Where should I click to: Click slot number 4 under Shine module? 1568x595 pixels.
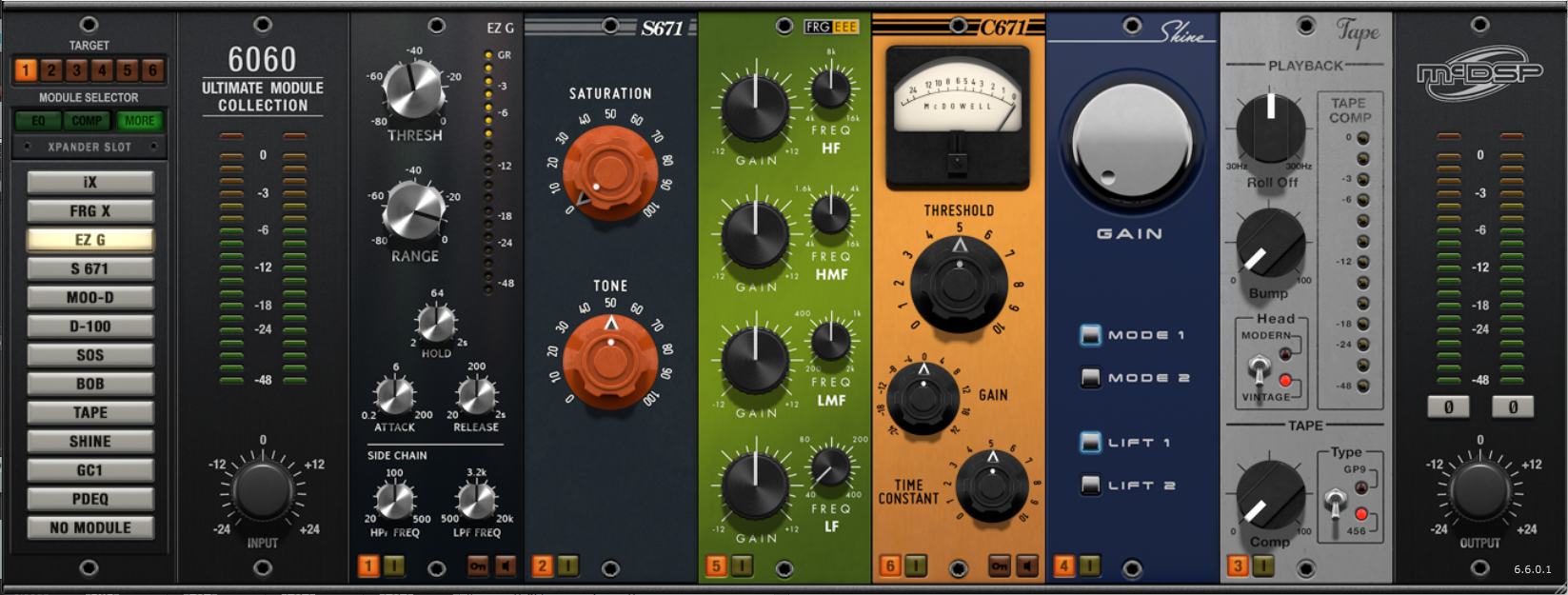pos(1063,566)
